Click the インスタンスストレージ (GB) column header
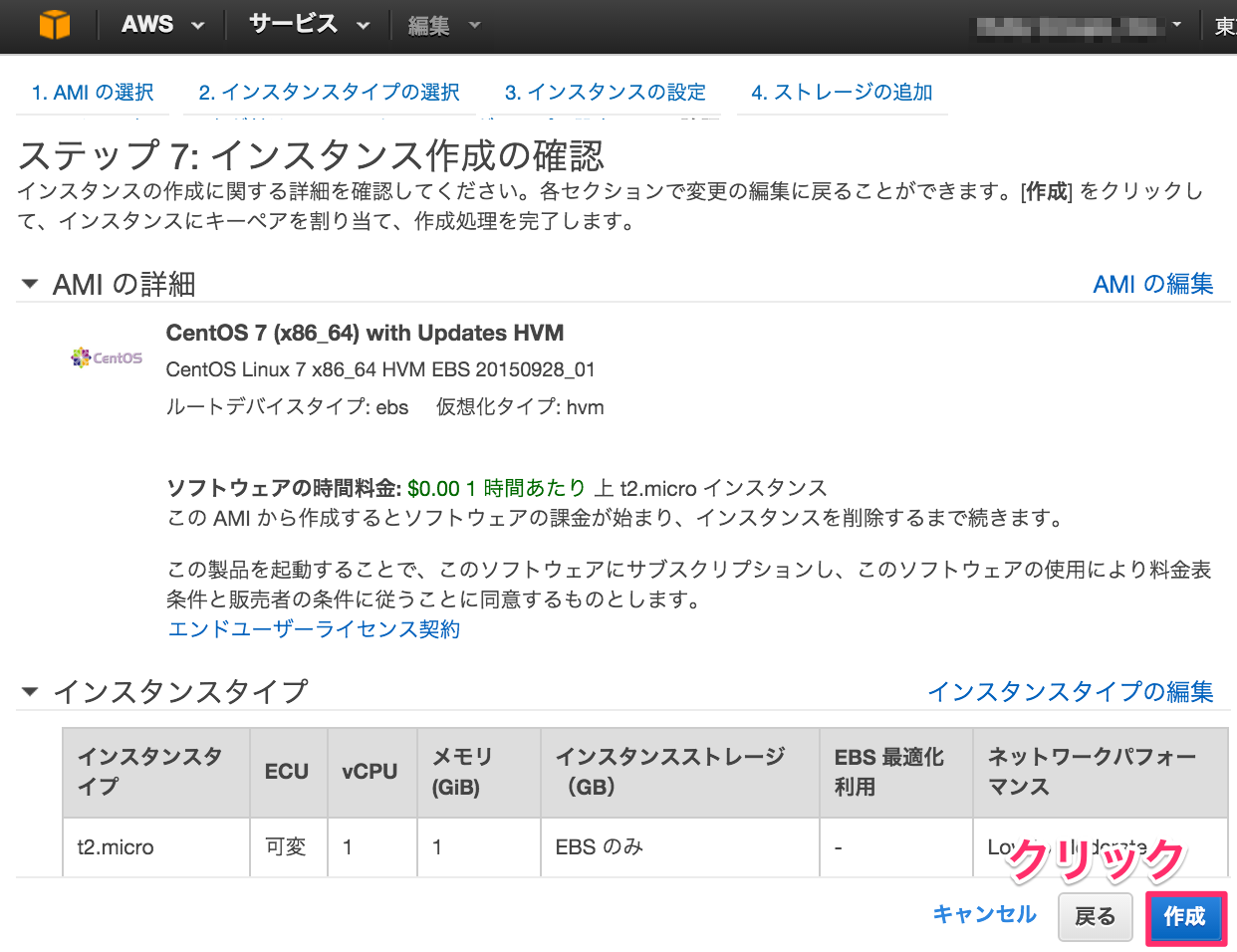The width and height of the screenshot is (1237, 952). pyautogui.click(x=680, y=772)
